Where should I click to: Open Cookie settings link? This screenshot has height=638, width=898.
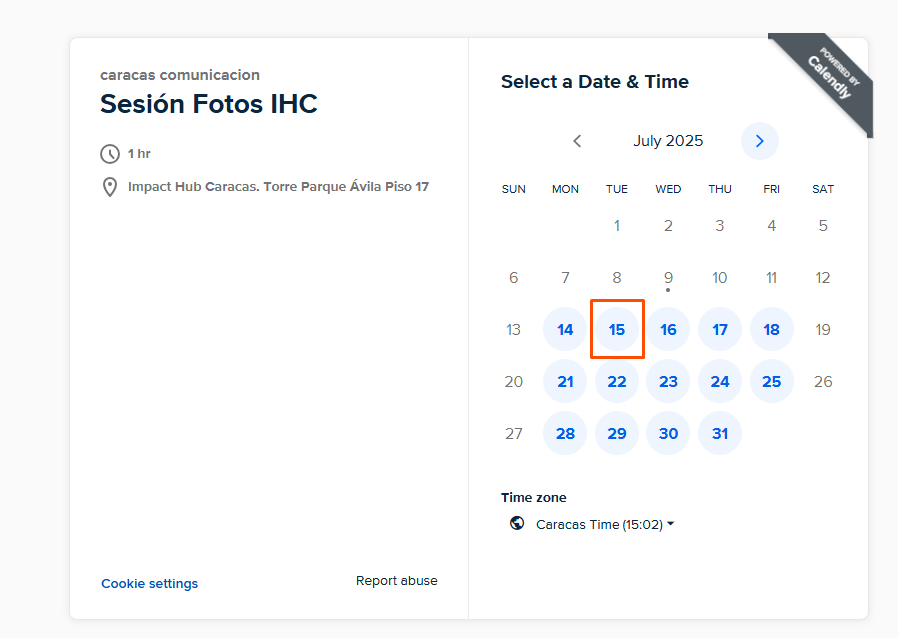[149, 583]
